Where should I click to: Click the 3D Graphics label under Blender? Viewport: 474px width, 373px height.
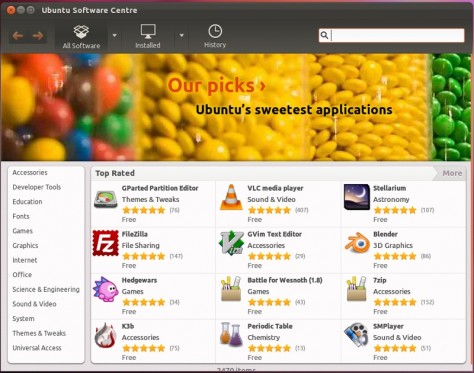393,246
